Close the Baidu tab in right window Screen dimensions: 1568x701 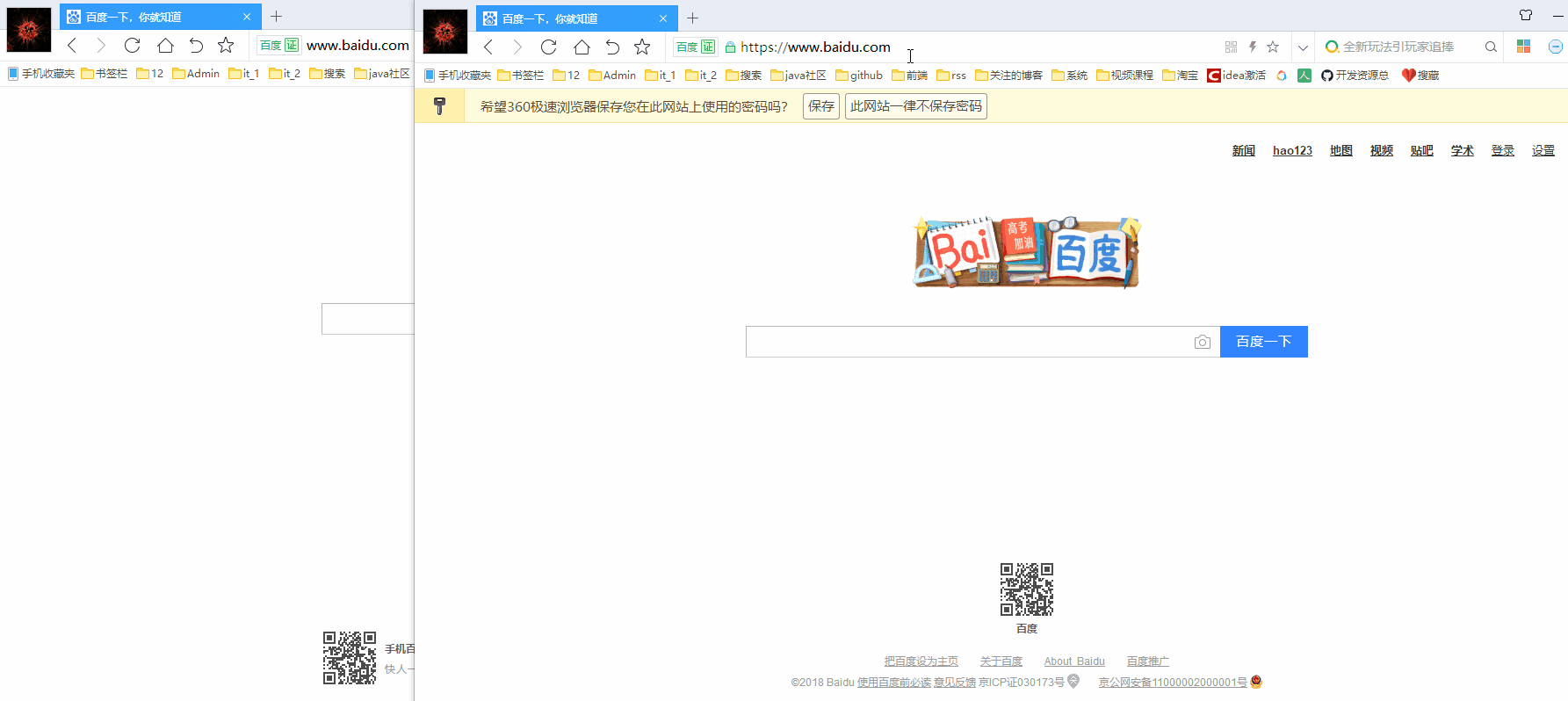(663, 18)
